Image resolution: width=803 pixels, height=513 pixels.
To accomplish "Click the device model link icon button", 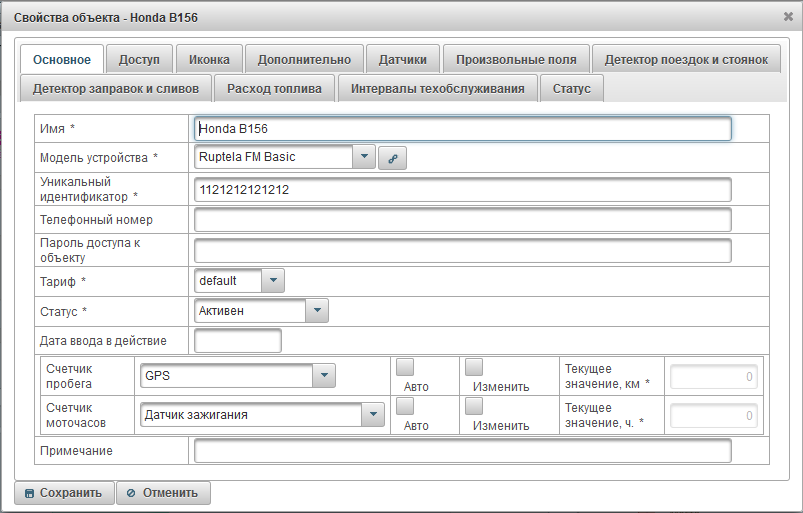I will pos(392,158).
